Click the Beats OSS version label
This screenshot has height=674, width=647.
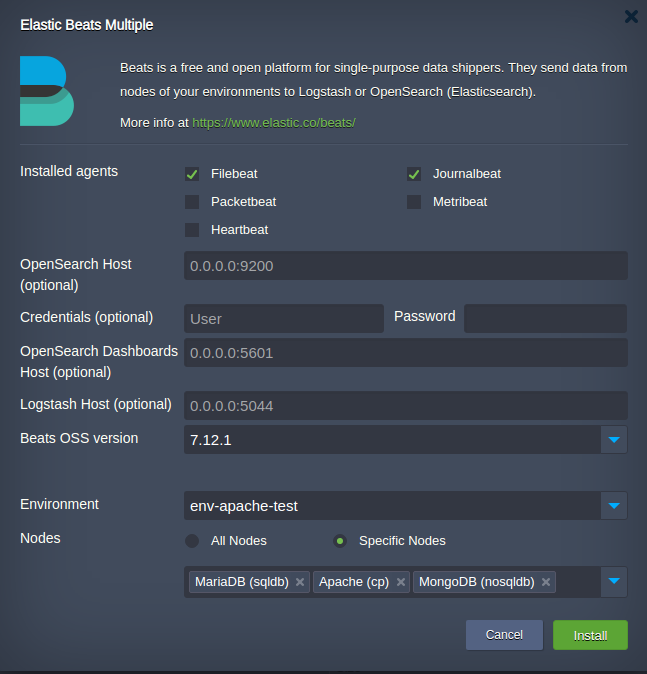[79, 438]
